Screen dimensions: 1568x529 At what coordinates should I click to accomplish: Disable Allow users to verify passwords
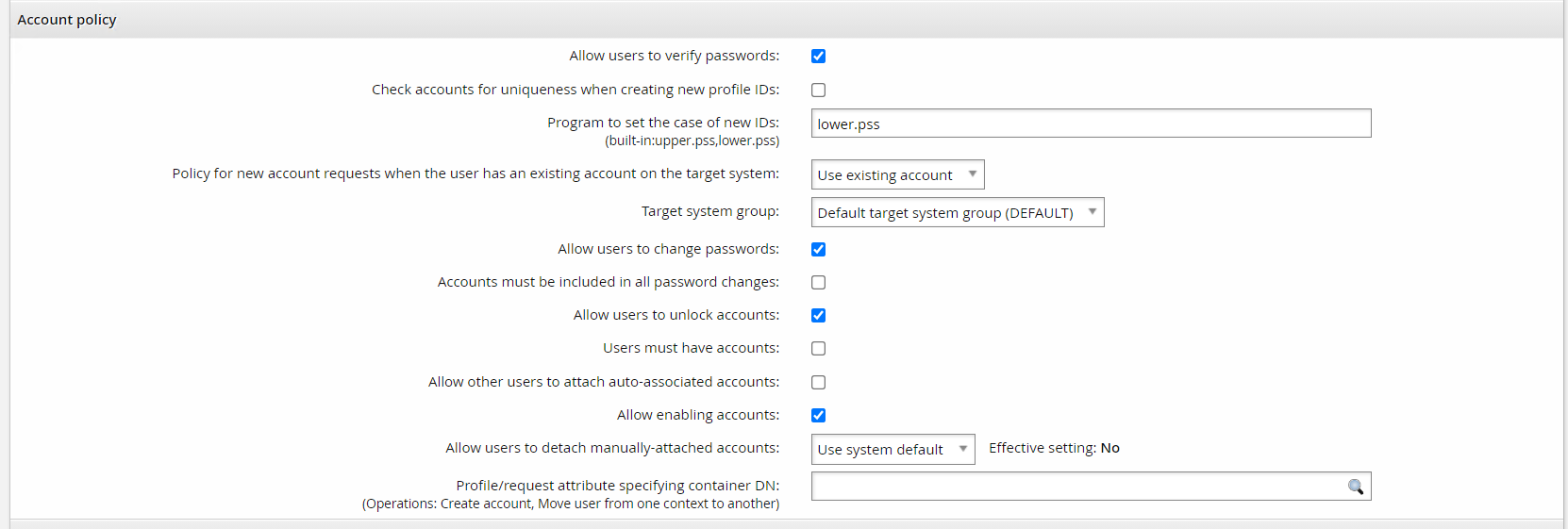[x=818, y=57]
